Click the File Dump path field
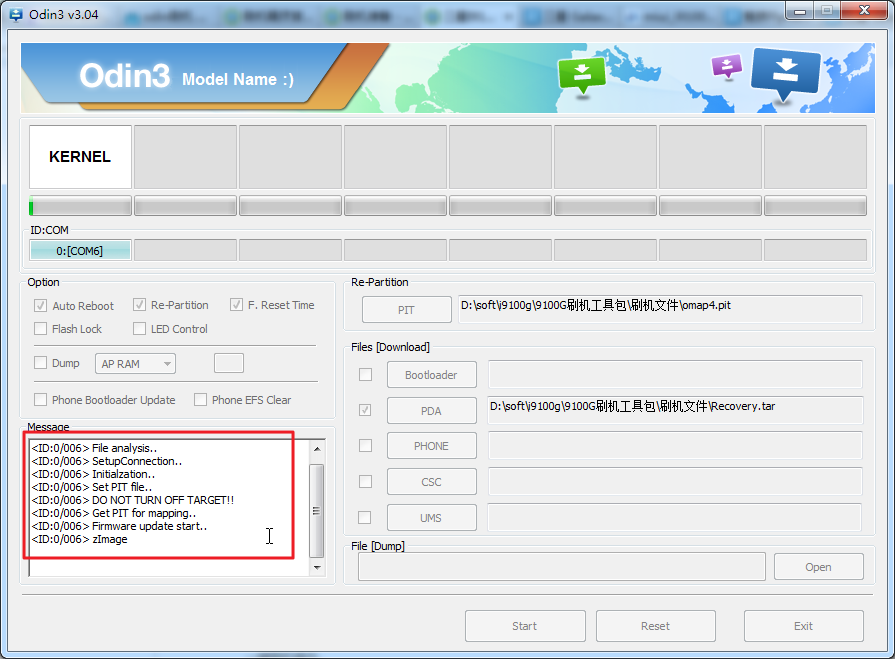 [562, 567]
